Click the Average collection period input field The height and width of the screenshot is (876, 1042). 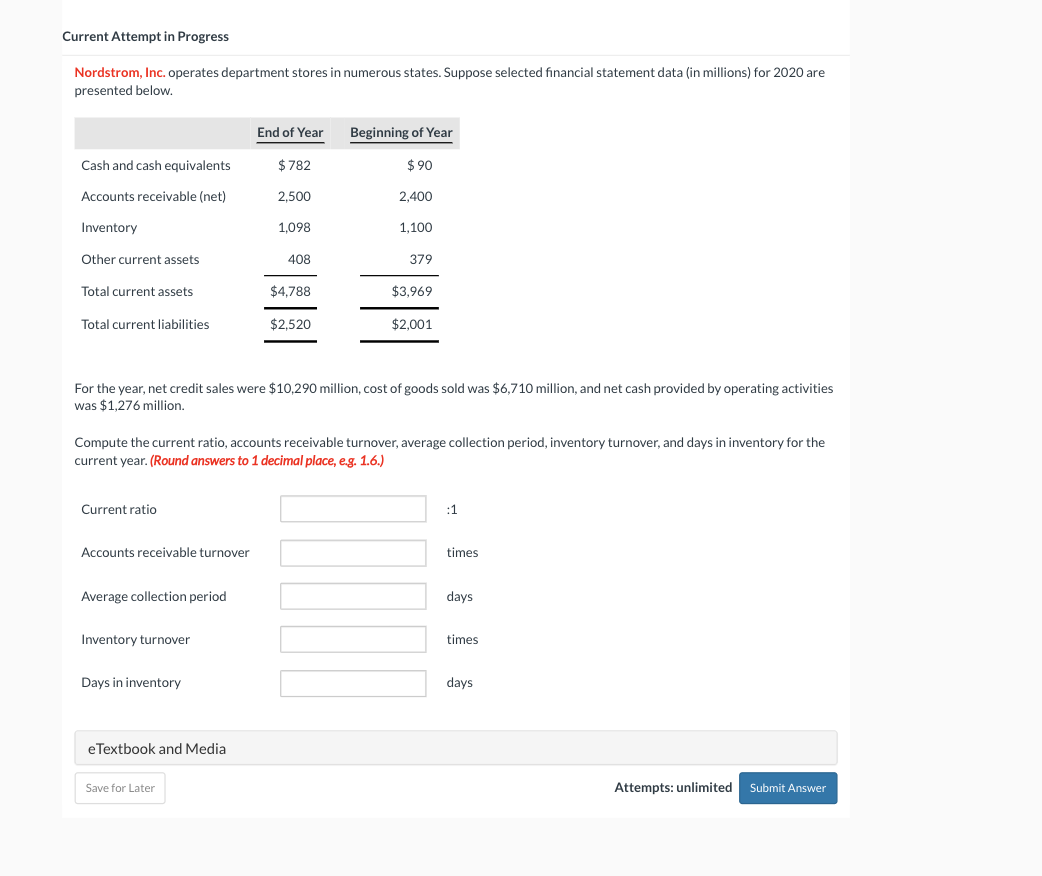point(352,595)
